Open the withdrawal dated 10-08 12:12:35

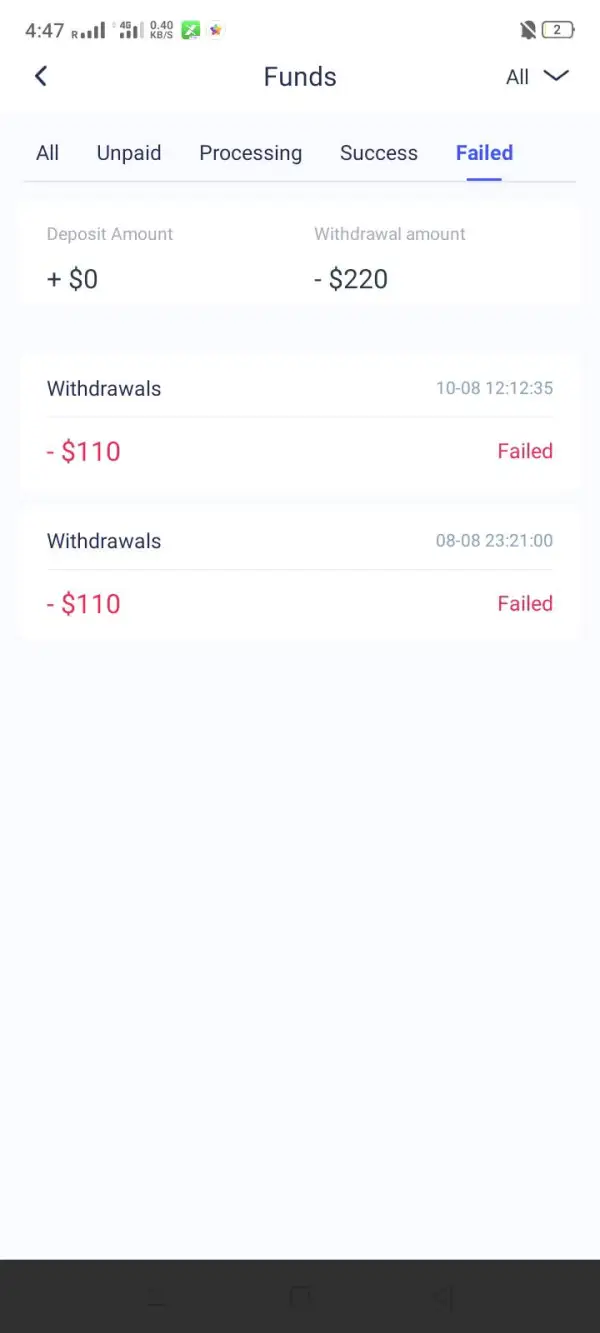click(300, 421)
